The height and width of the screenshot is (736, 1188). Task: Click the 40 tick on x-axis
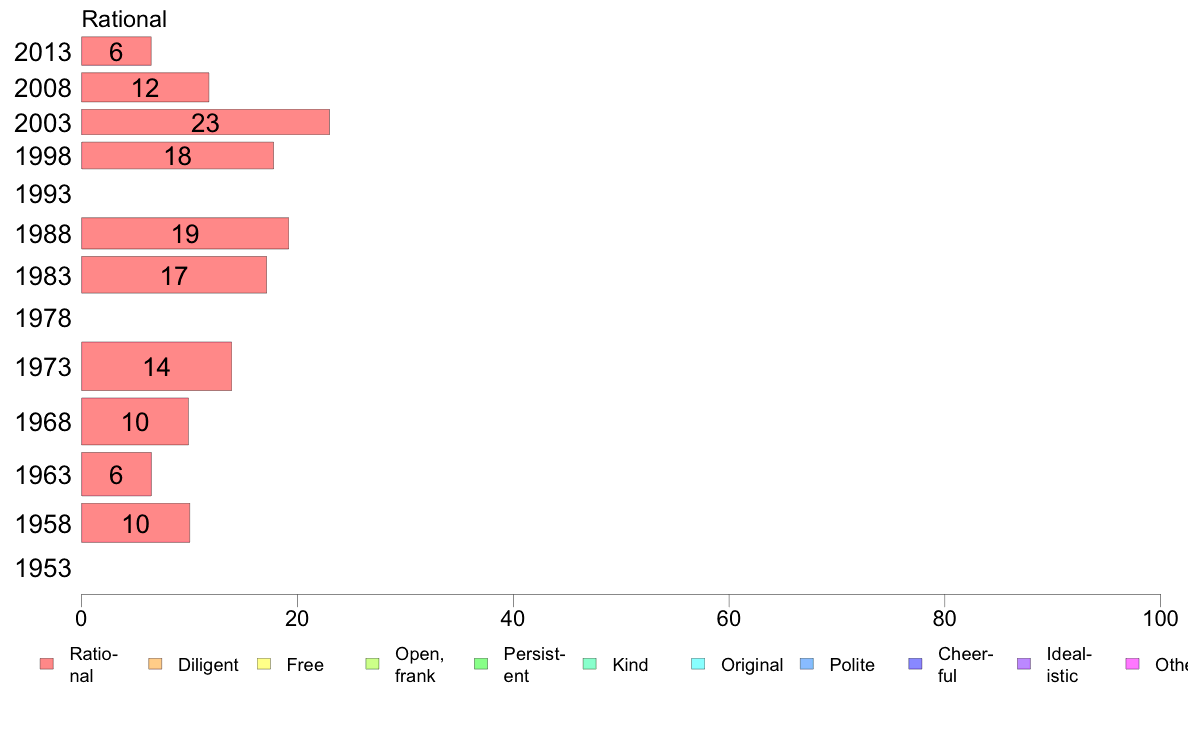pos(513,619)
